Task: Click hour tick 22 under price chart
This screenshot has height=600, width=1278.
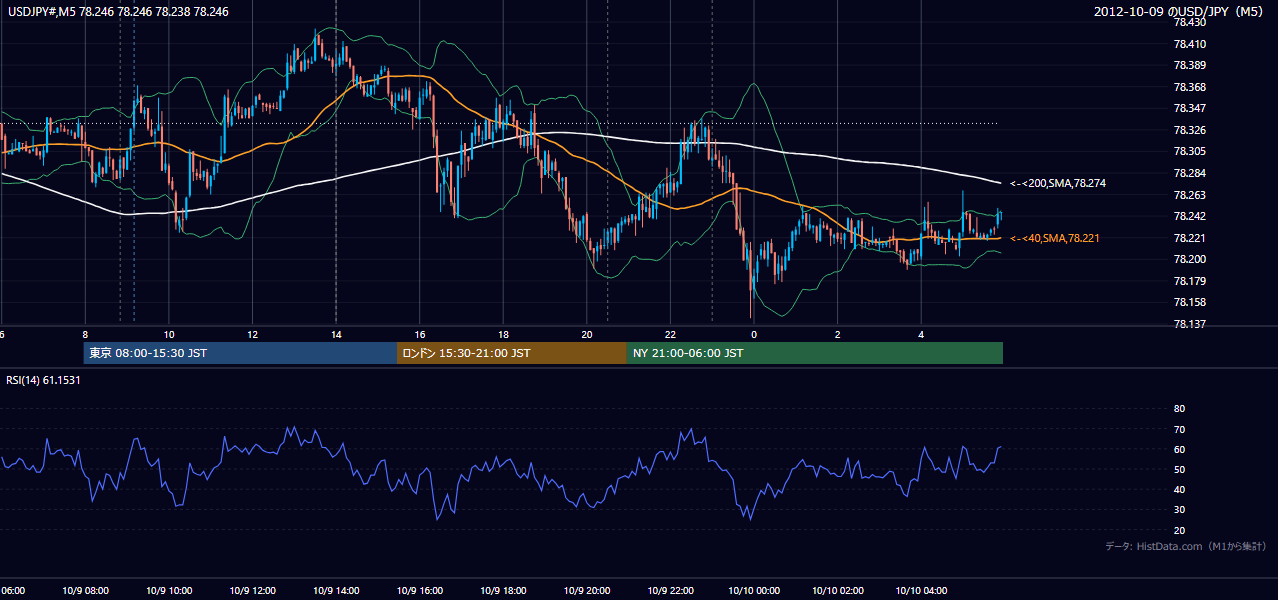Action: [670, 335]
